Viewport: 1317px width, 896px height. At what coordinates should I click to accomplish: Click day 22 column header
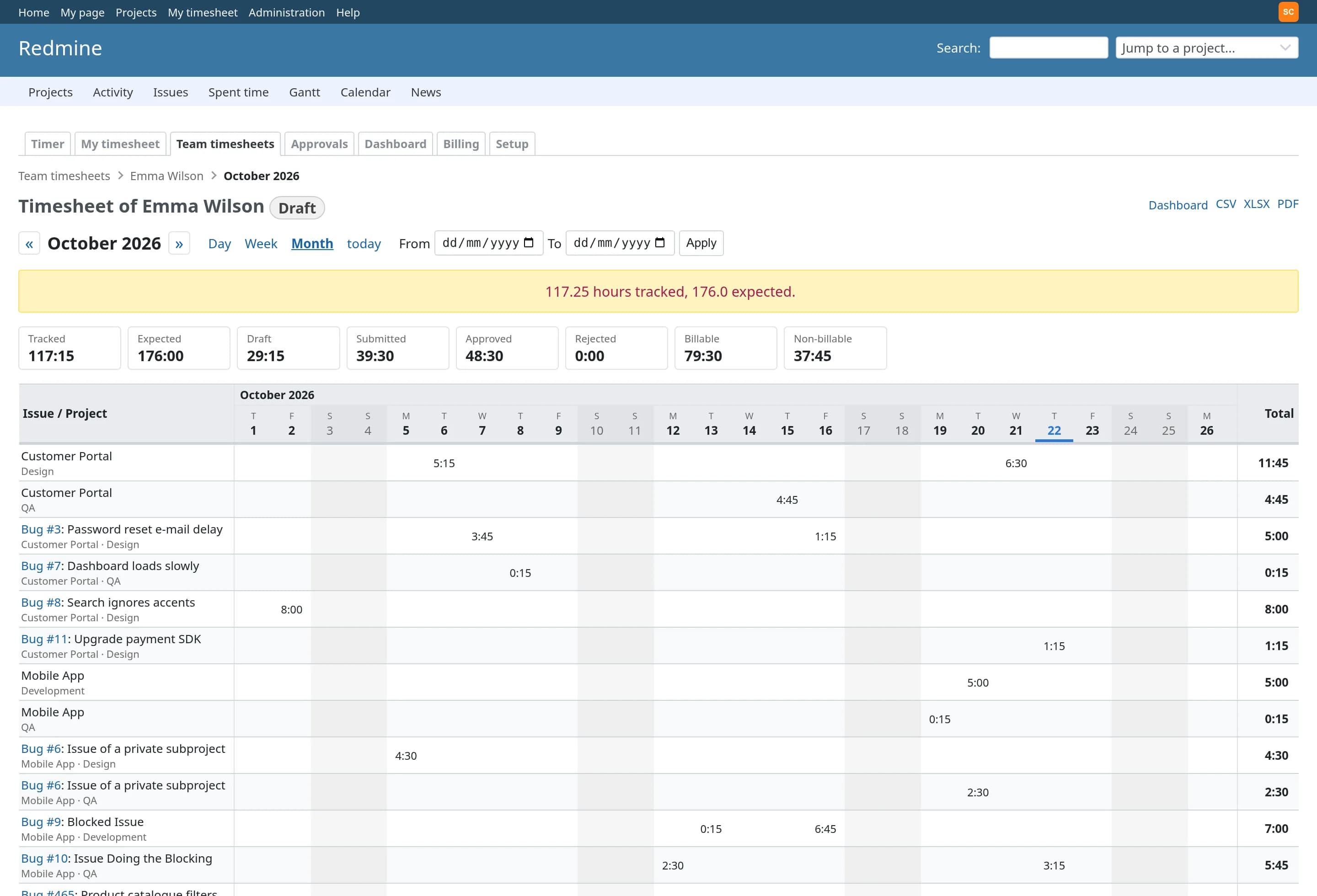point(1054,424)
